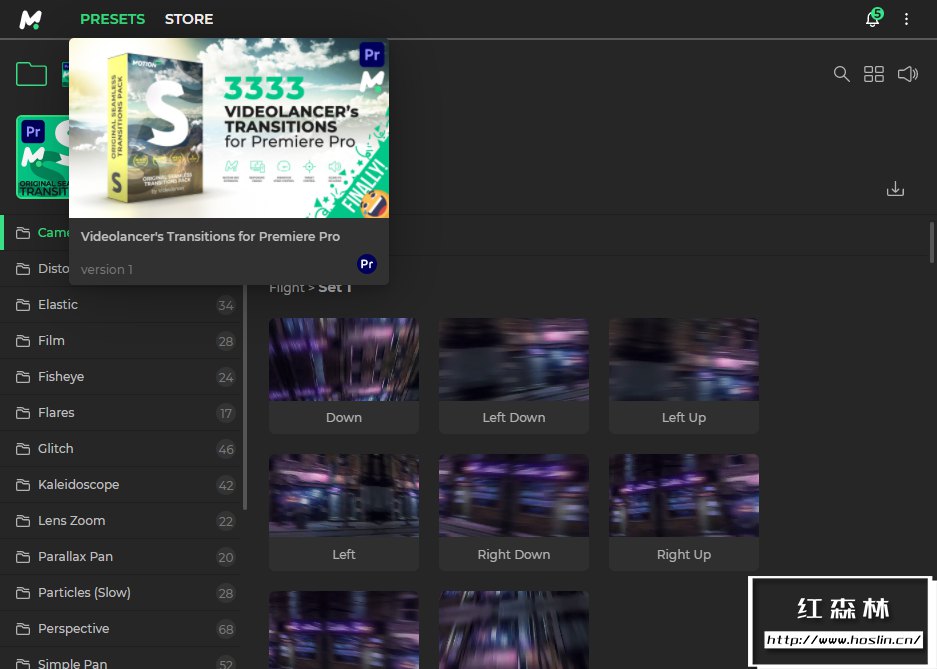Click the version 1 text

106,269
